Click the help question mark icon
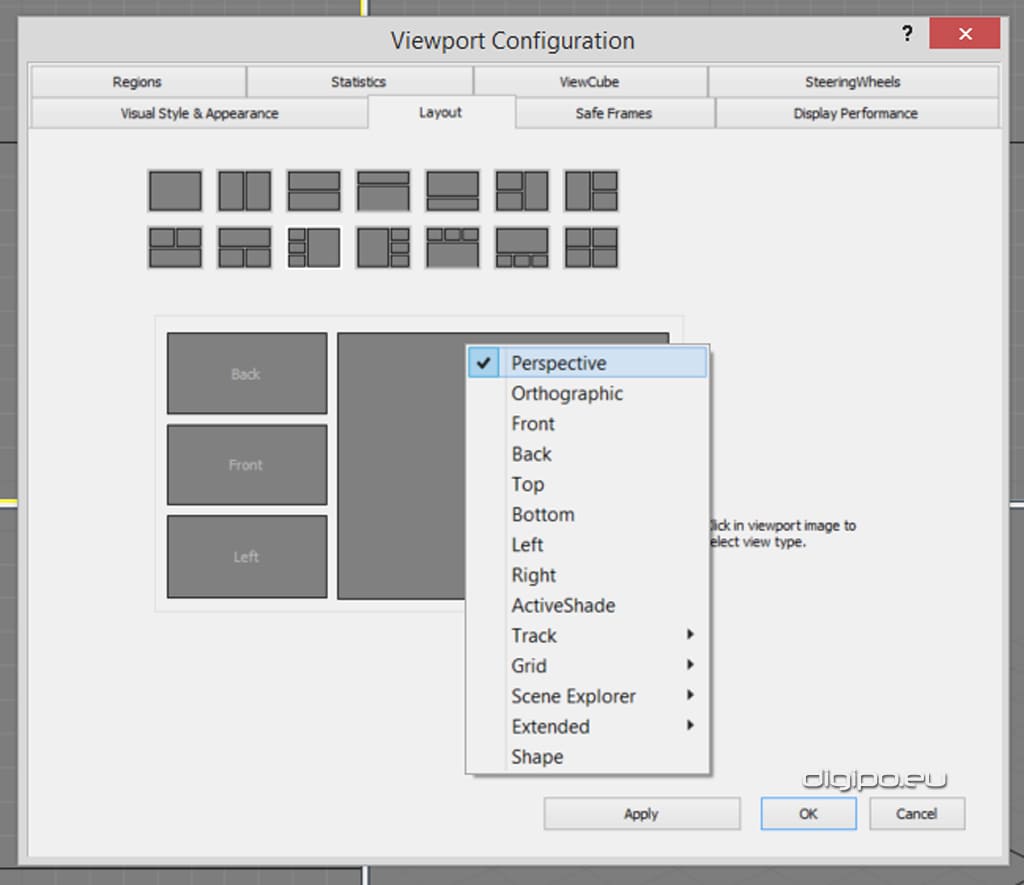This screenshot has width=1024, height=885. 907,34
